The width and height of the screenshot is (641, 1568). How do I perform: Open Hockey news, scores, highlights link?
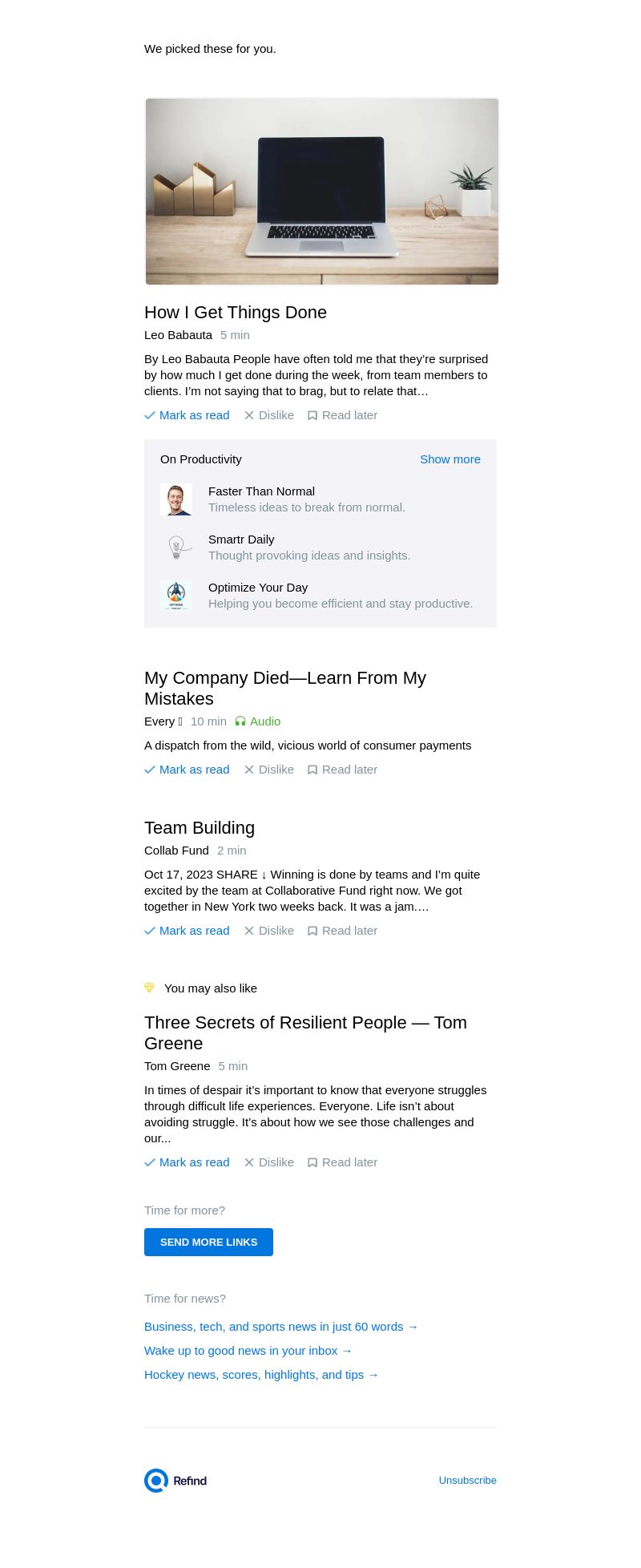tap(261, 1375)
